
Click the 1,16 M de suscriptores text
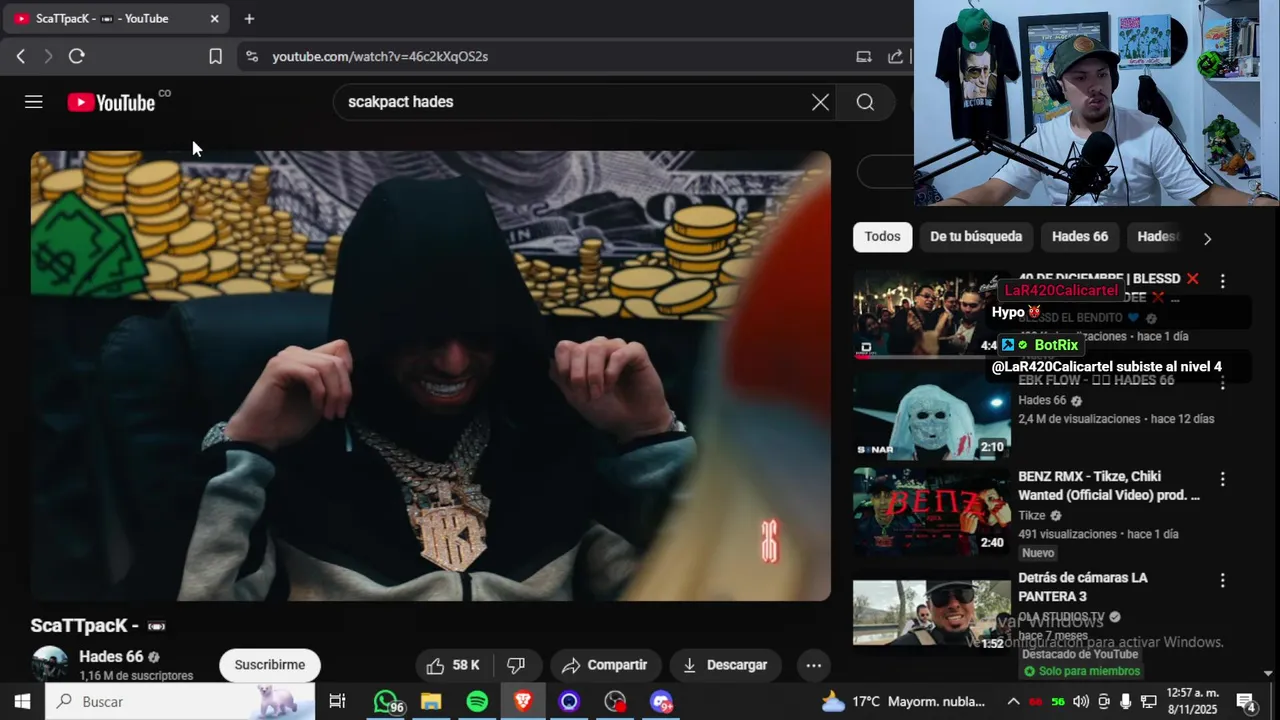pos(136,676)
